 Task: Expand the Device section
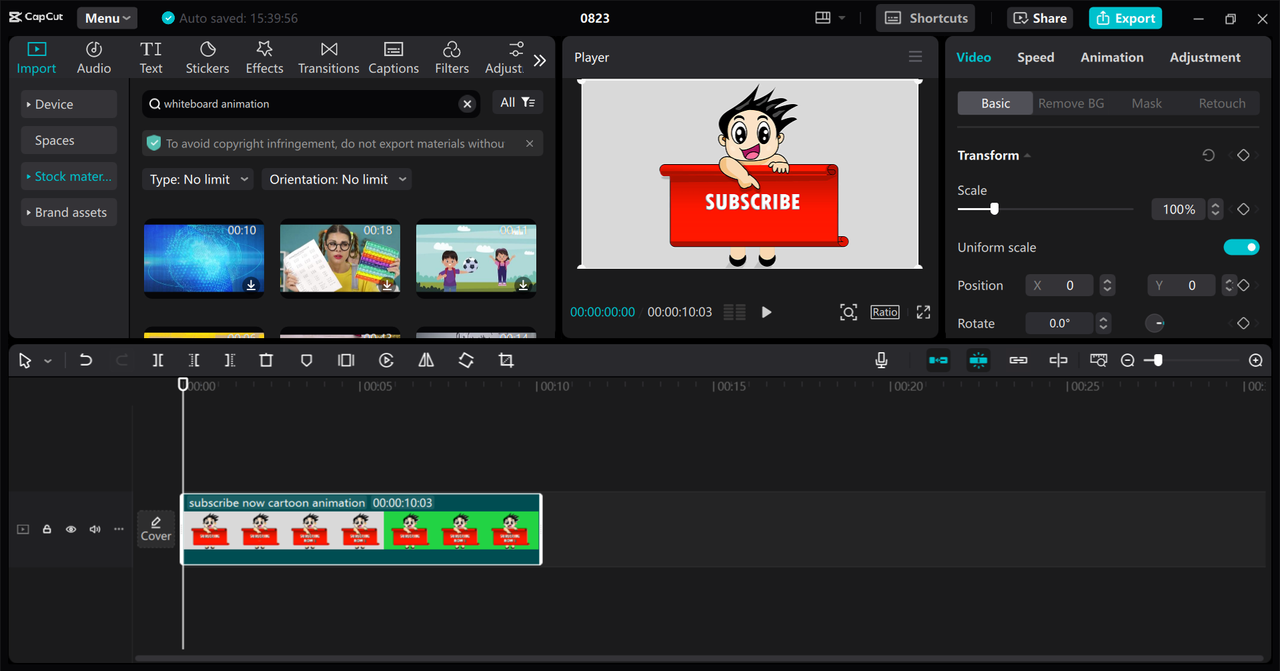pos(68,104)
